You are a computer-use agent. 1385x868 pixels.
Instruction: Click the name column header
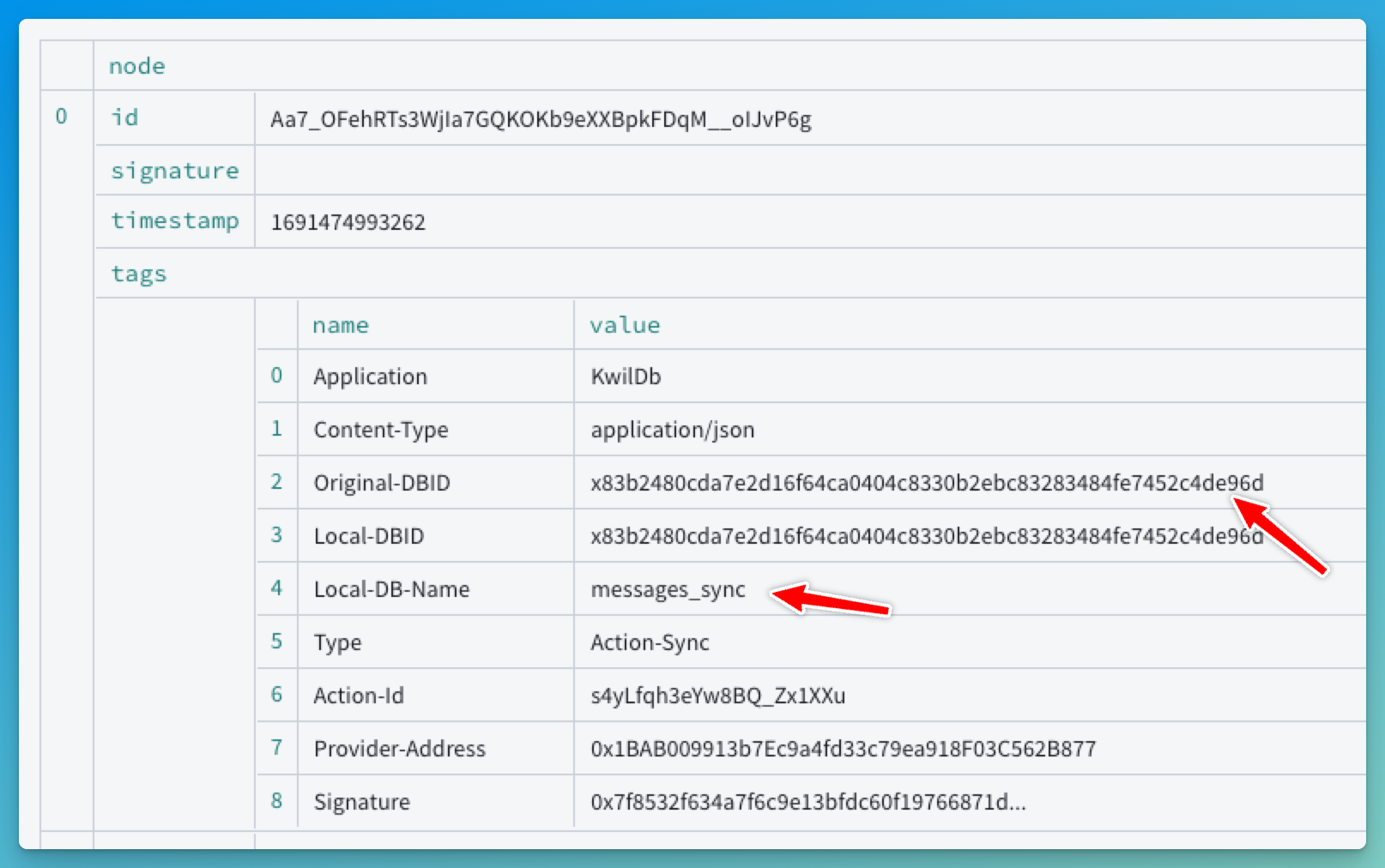[x=340, y=324]
